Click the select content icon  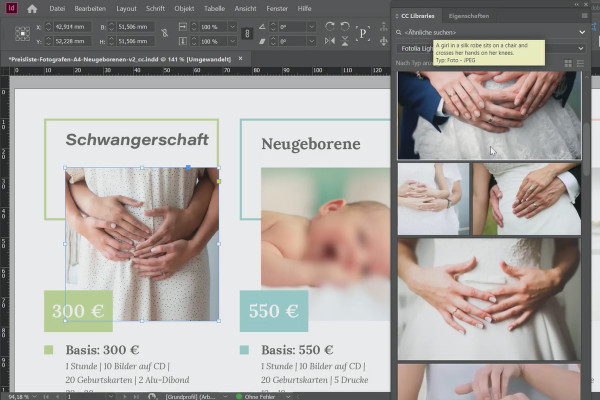pyautogui.click(x=383, y=41)
